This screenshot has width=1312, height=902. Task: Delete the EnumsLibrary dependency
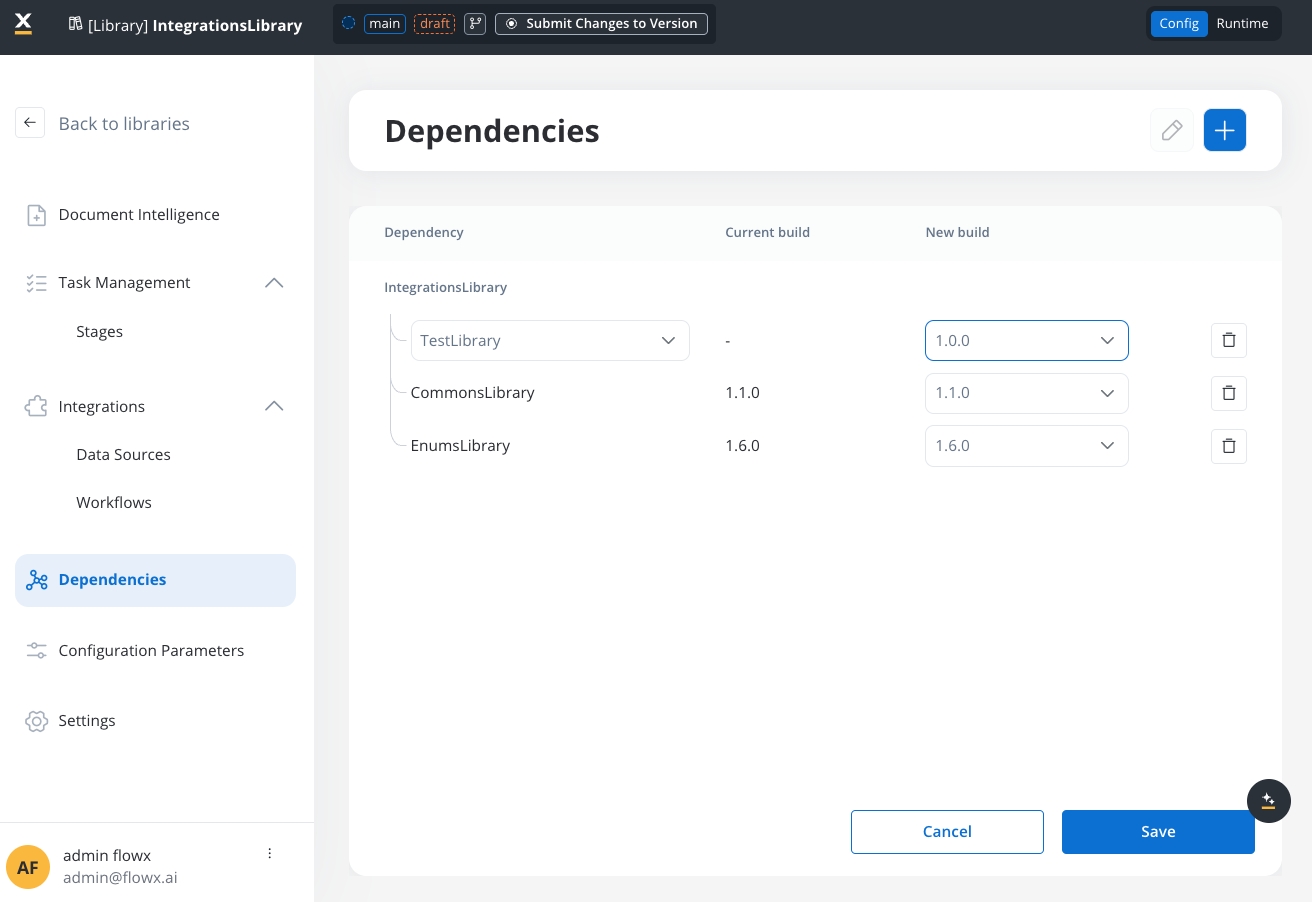1229,446
